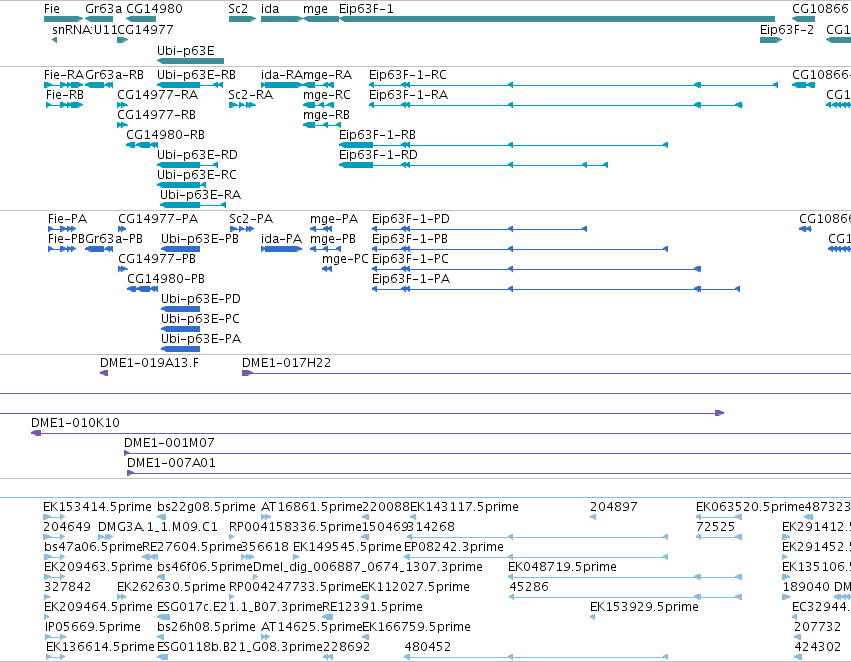The height and width of the screenshot is (662, 851).
Task: Select transcript Ubi-p63E-RC
Action: (x=181, y=185)
